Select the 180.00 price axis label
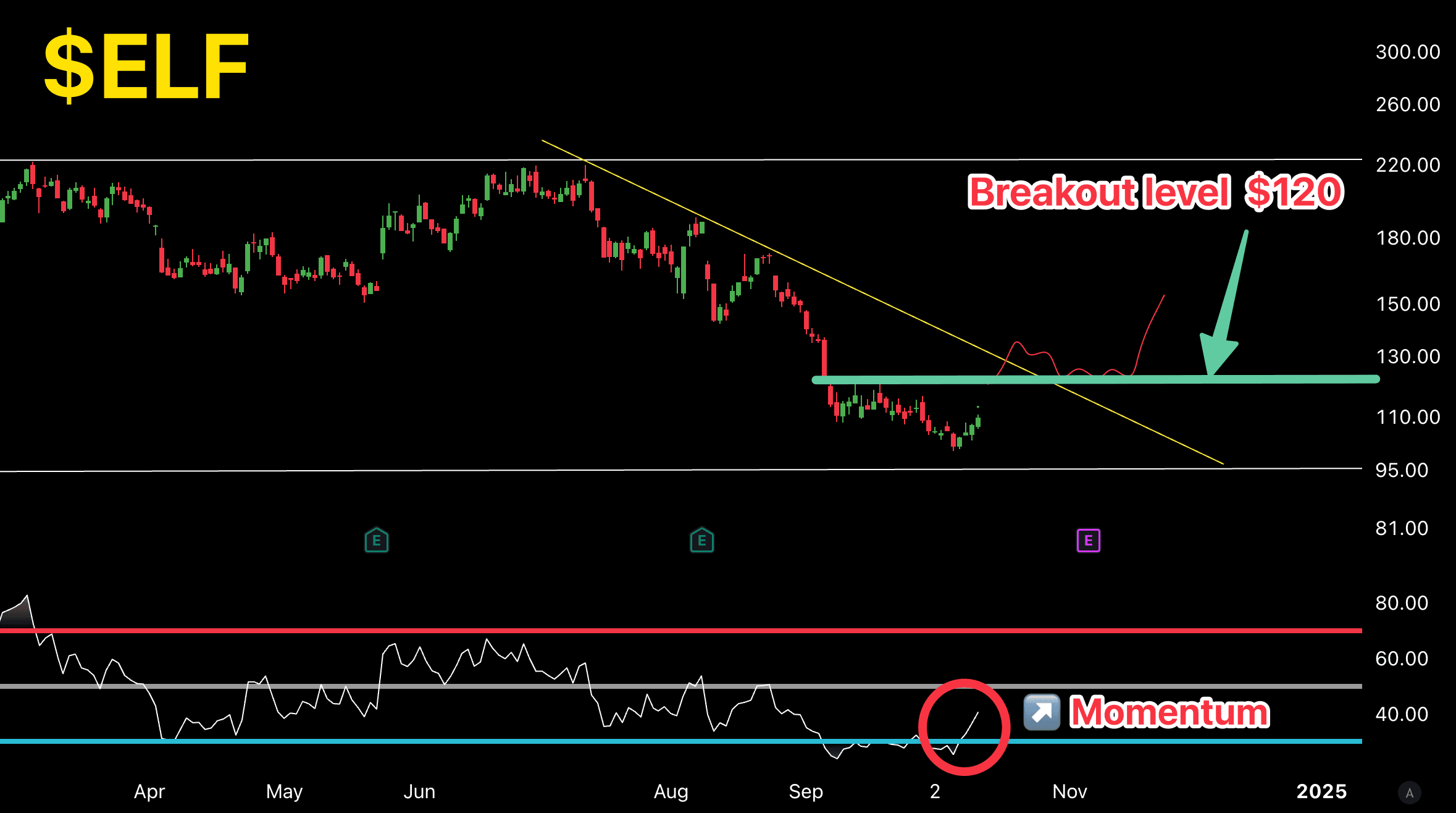1456x813 pixels. tap(1408, 238)
